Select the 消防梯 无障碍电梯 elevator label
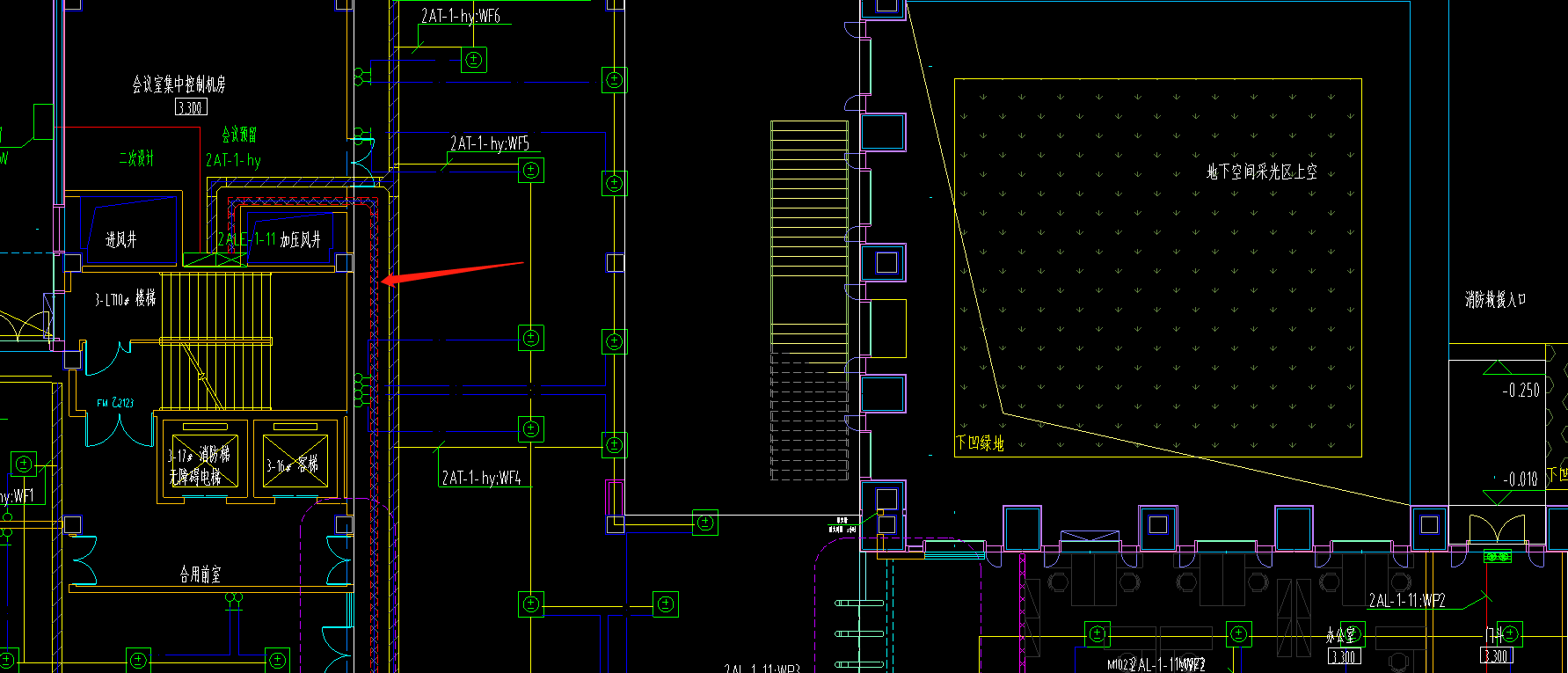 pos(200,465)
